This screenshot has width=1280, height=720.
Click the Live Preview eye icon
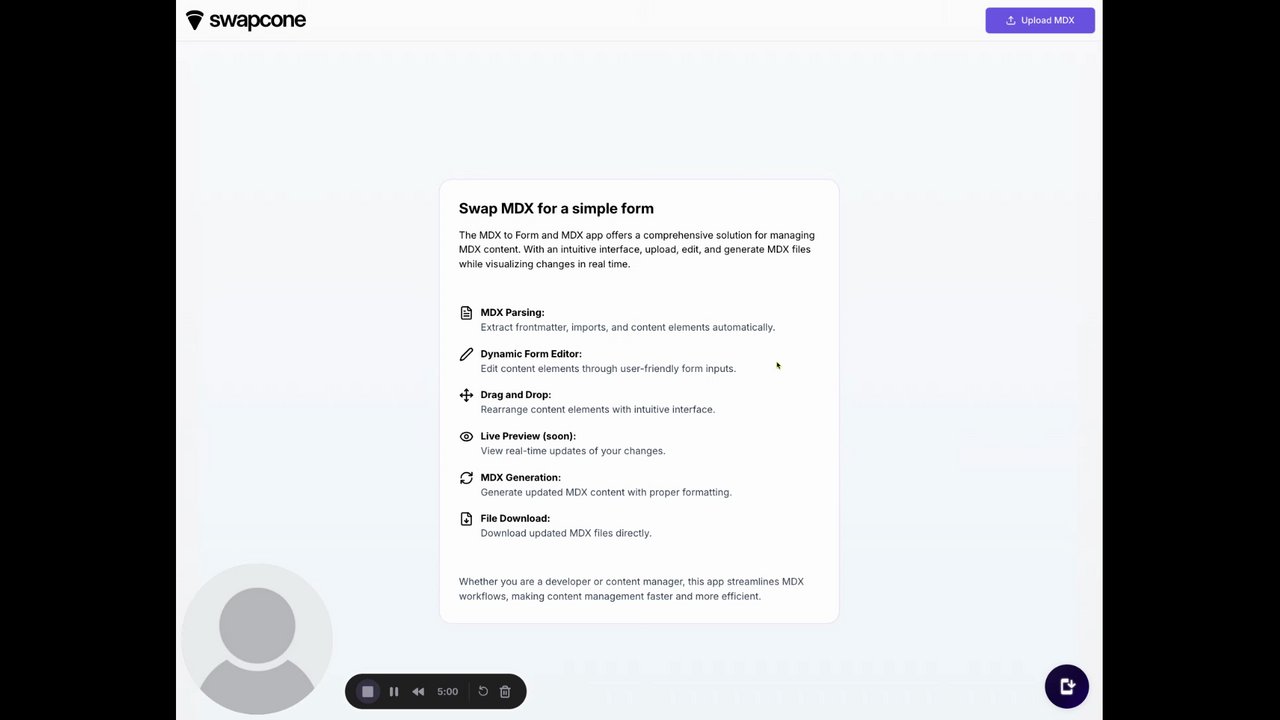466,437
